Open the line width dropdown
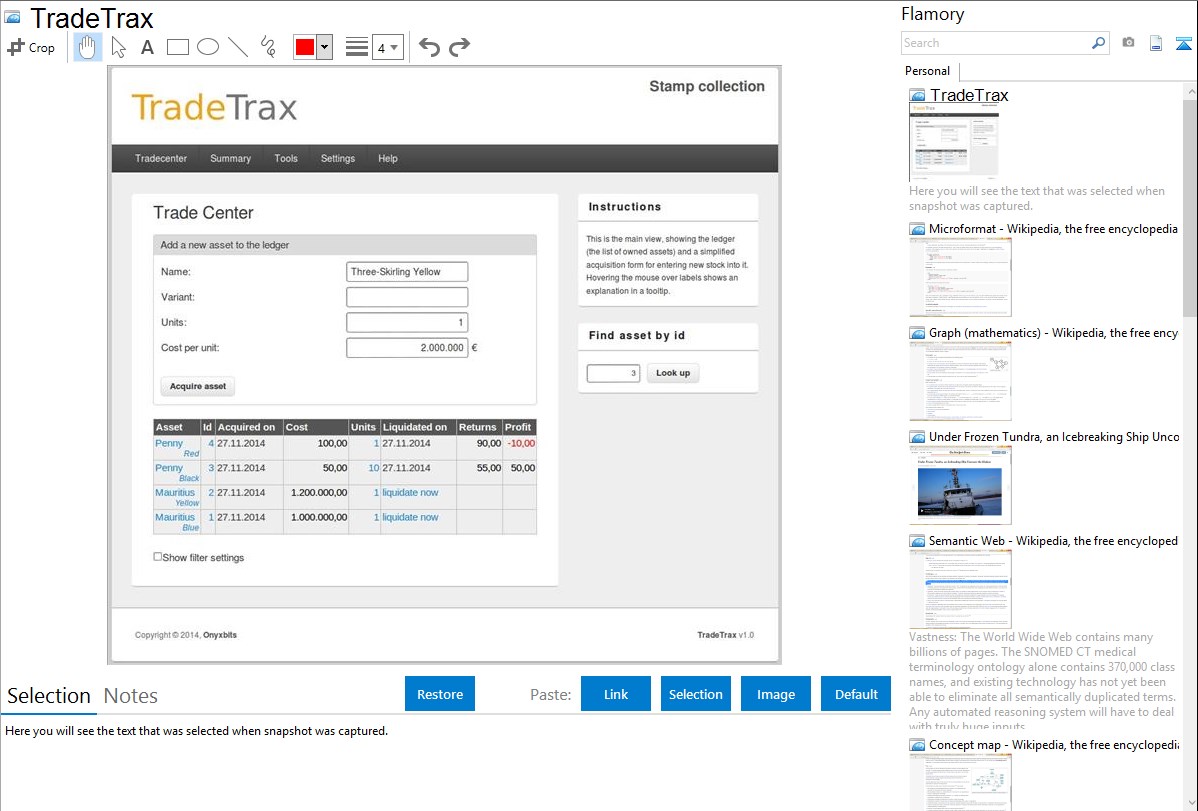Image resolution: width=1198 pixels, height=811 pixels. (387, 47)
